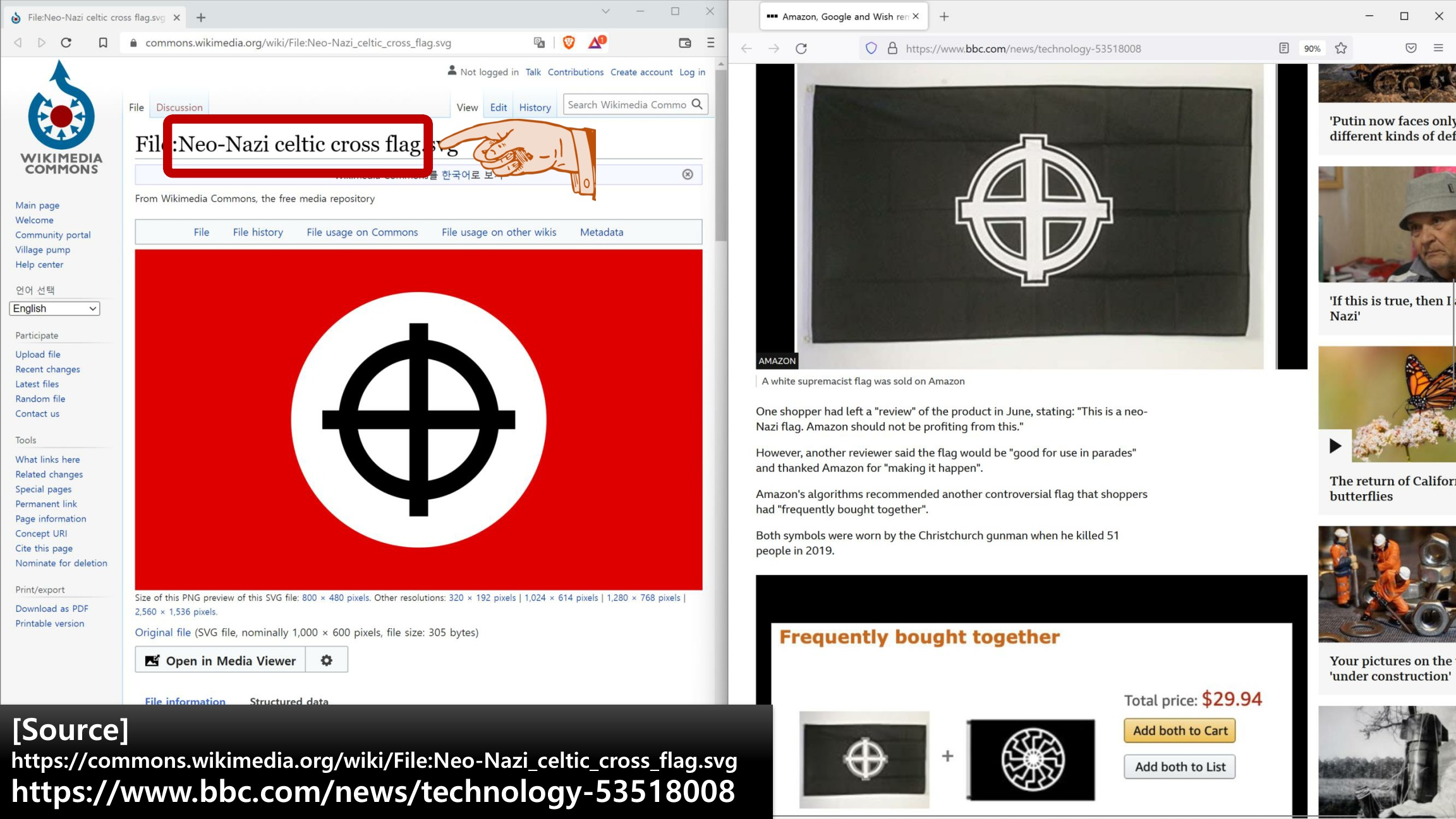Screen dimensions: 1456x819
Task: Click the black flag Amazon image
Action: 1031,216
